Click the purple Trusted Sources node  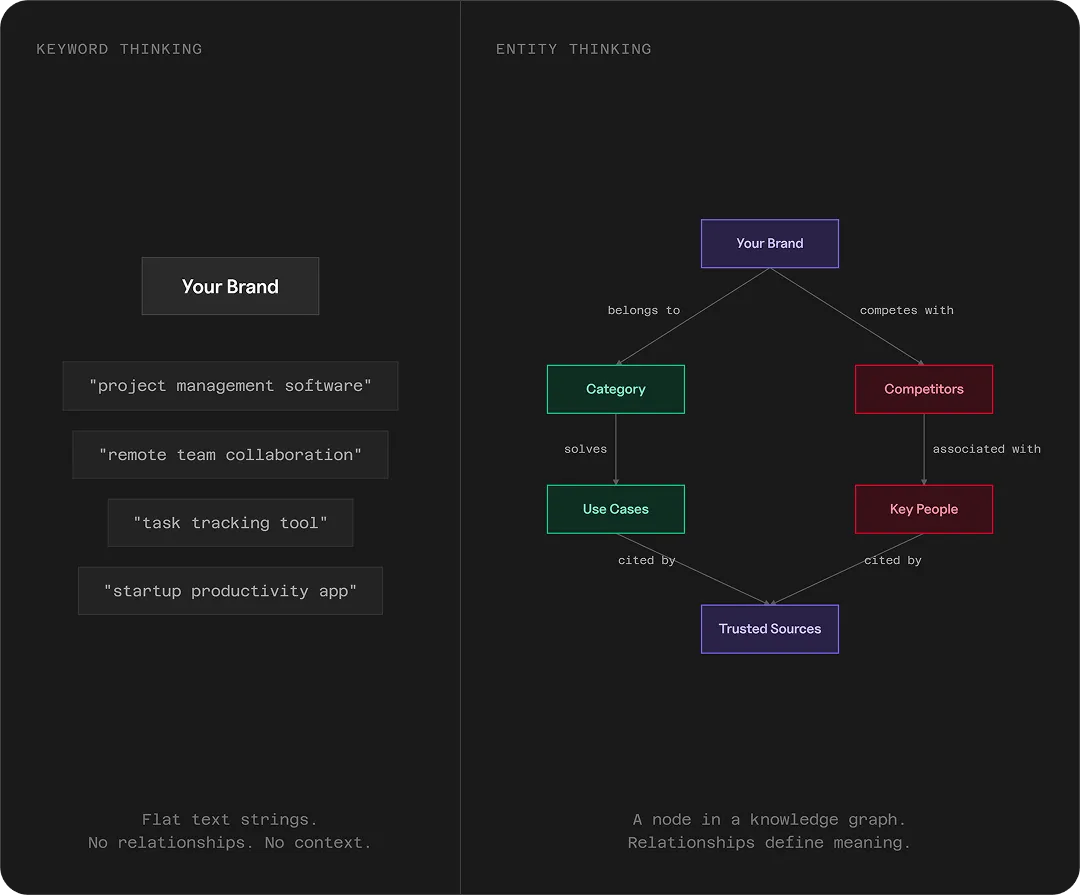click(769, 629)
